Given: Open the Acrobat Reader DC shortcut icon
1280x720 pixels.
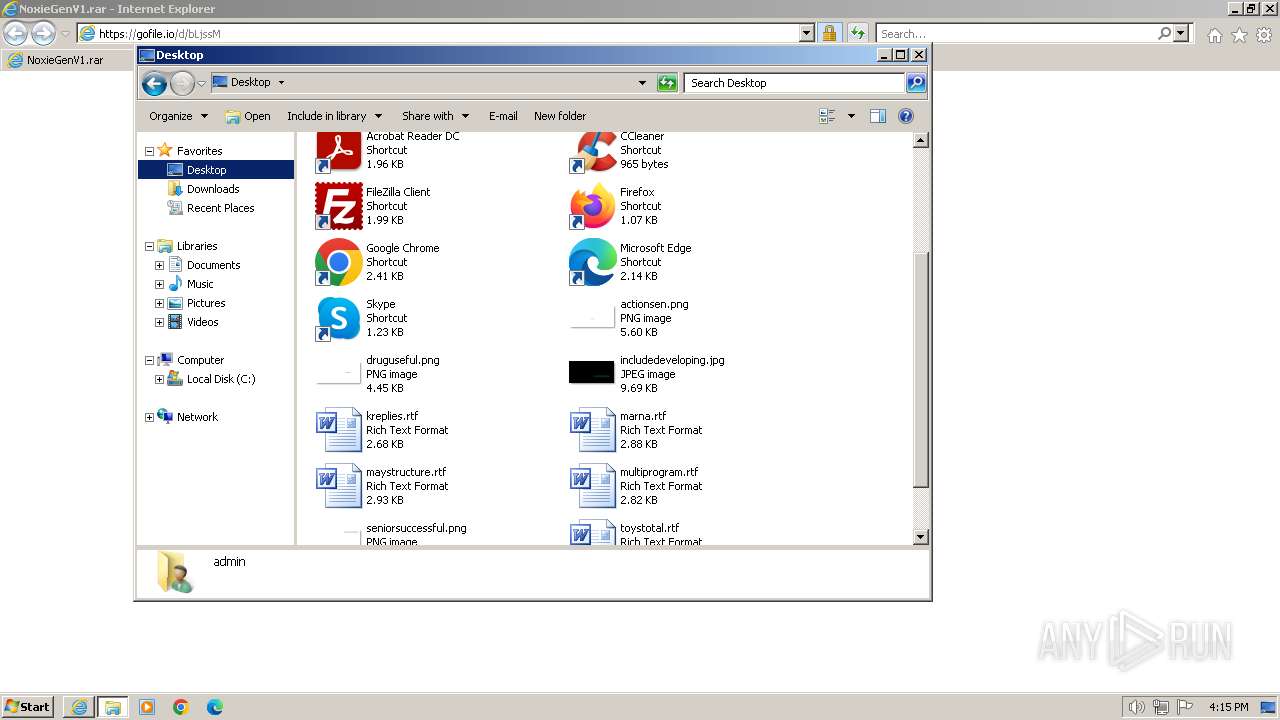Looking at the screenshot, I should (x=338, y=152).
